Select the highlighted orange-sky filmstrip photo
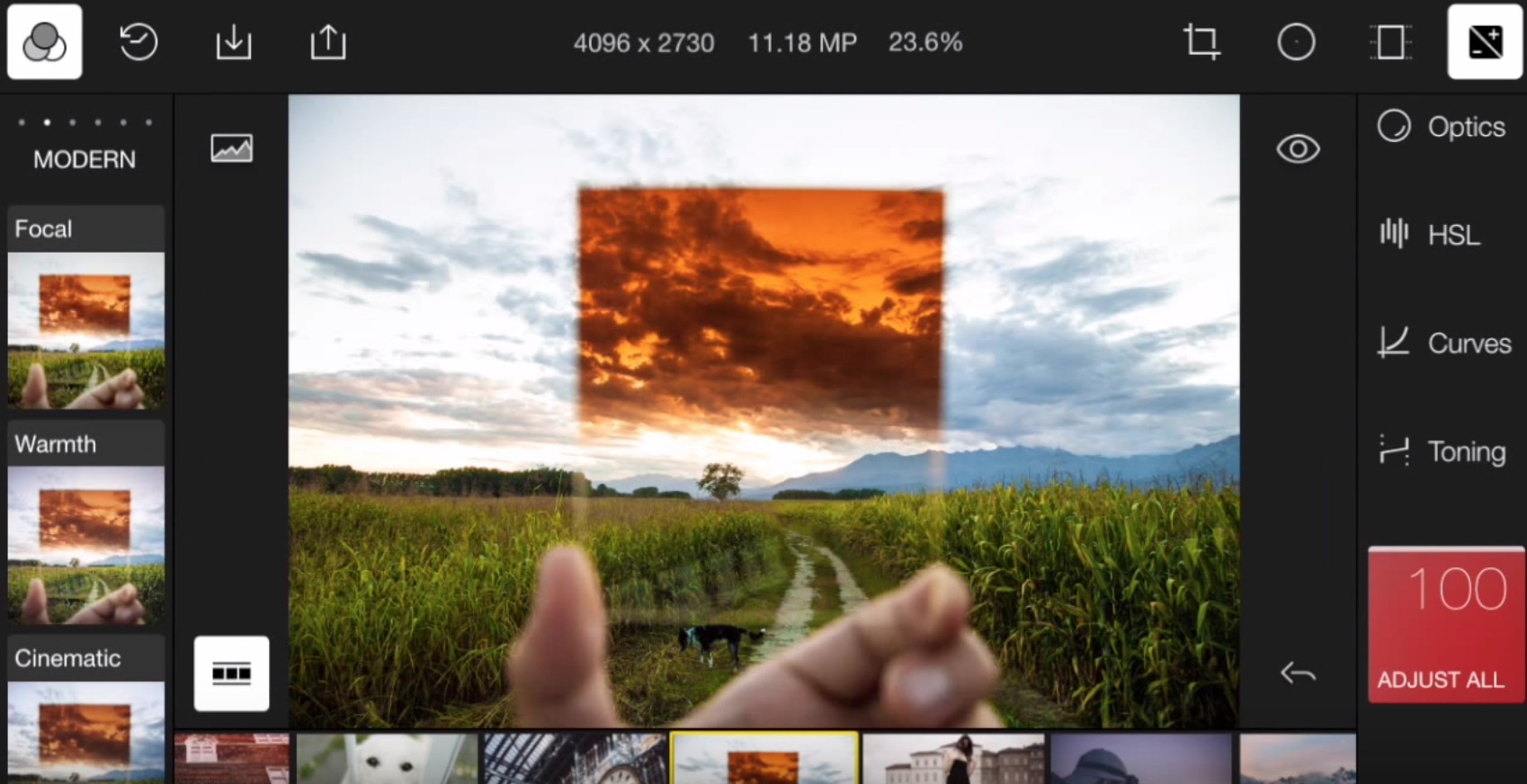 click(x=764, y=759)
